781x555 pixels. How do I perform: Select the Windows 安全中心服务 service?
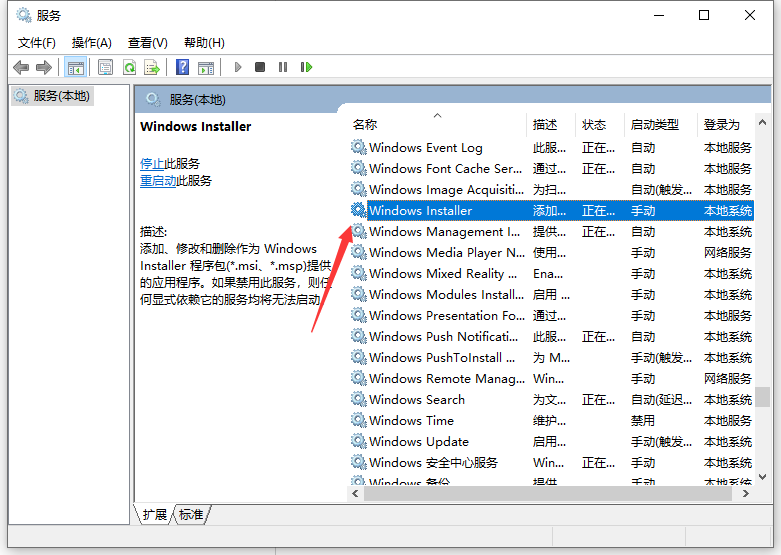(433, 462)
